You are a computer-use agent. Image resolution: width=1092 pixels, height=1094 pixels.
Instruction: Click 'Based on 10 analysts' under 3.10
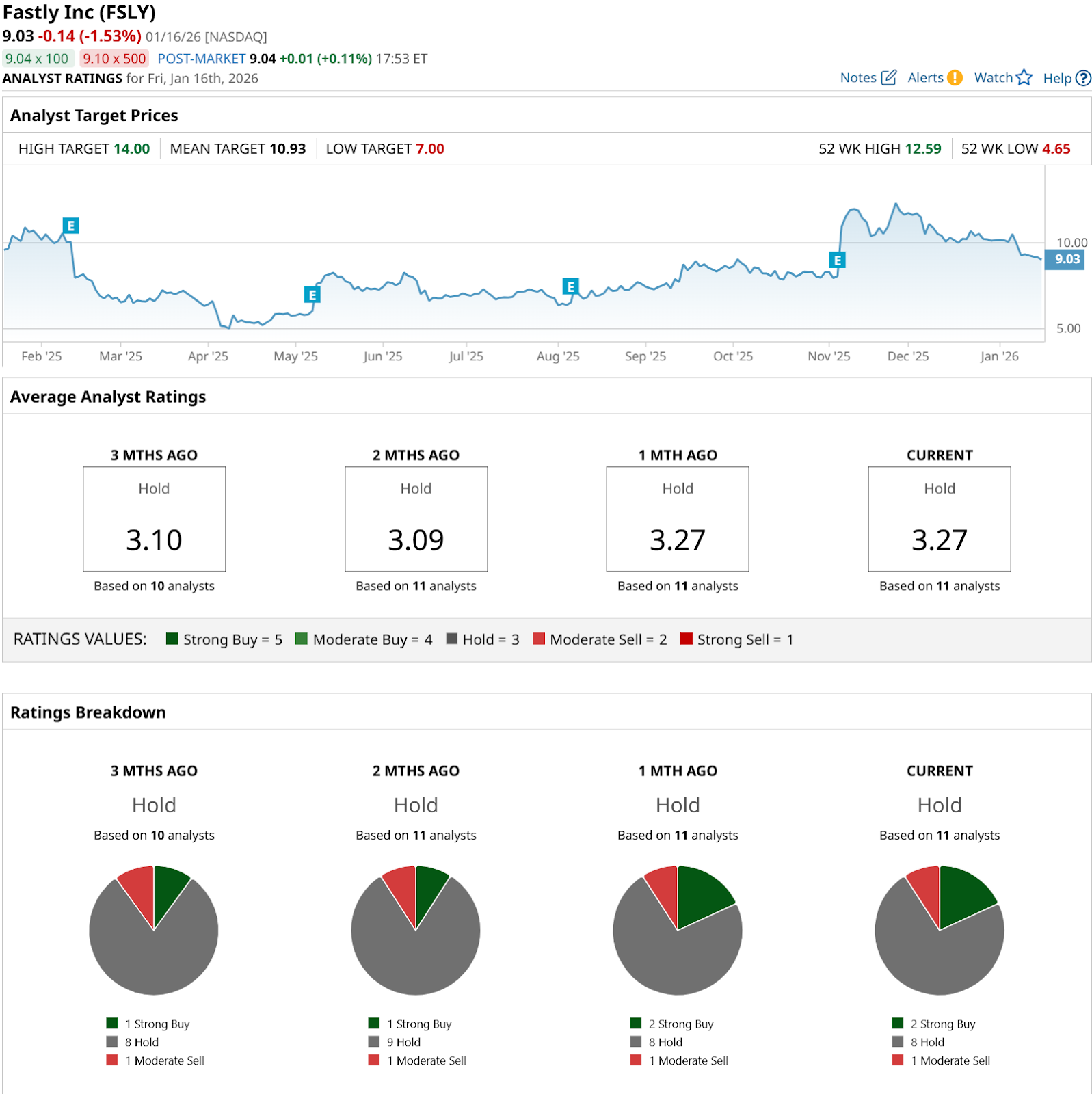pyautogui.click(x=155, y=586)
